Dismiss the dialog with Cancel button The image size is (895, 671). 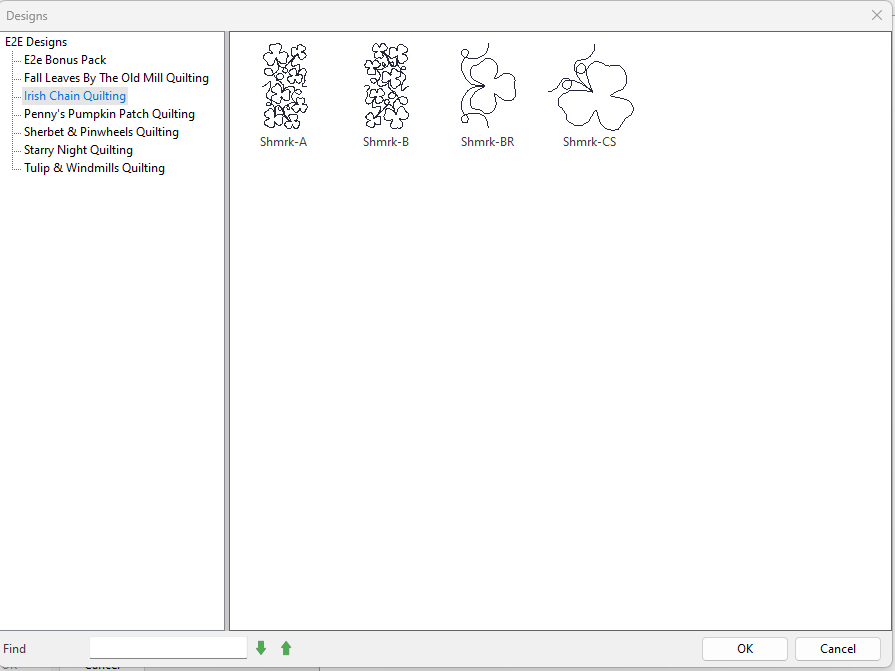point(838,649)
